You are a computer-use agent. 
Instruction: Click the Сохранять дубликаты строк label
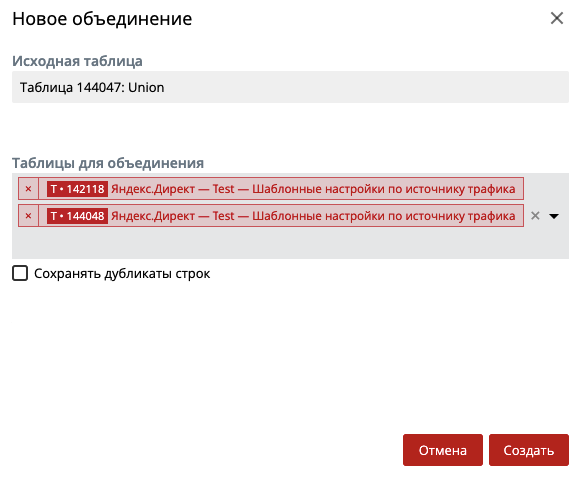[122, 274]
